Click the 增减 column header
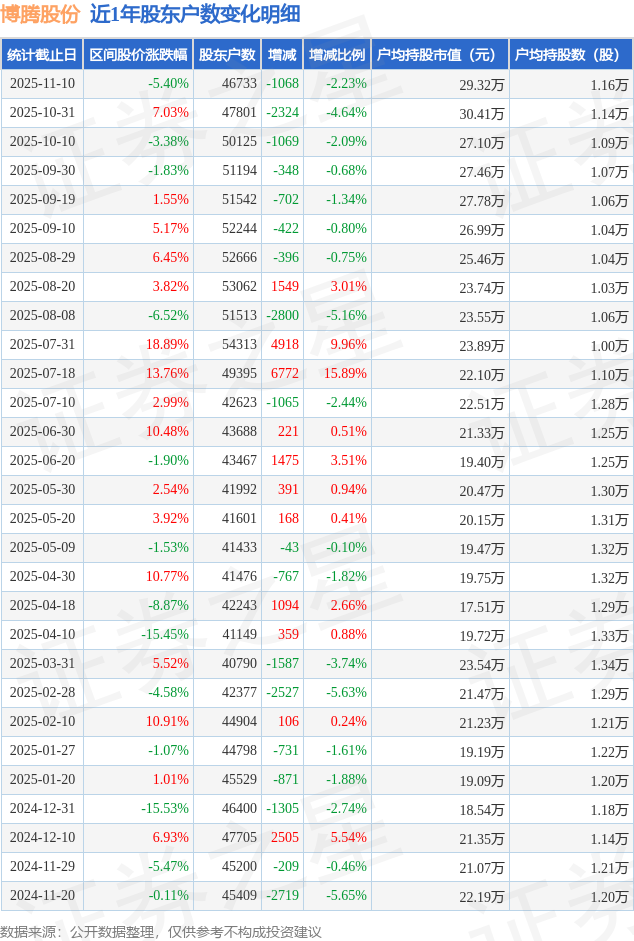The height and width of the screenshot is (941, 634). pos(283,55)
